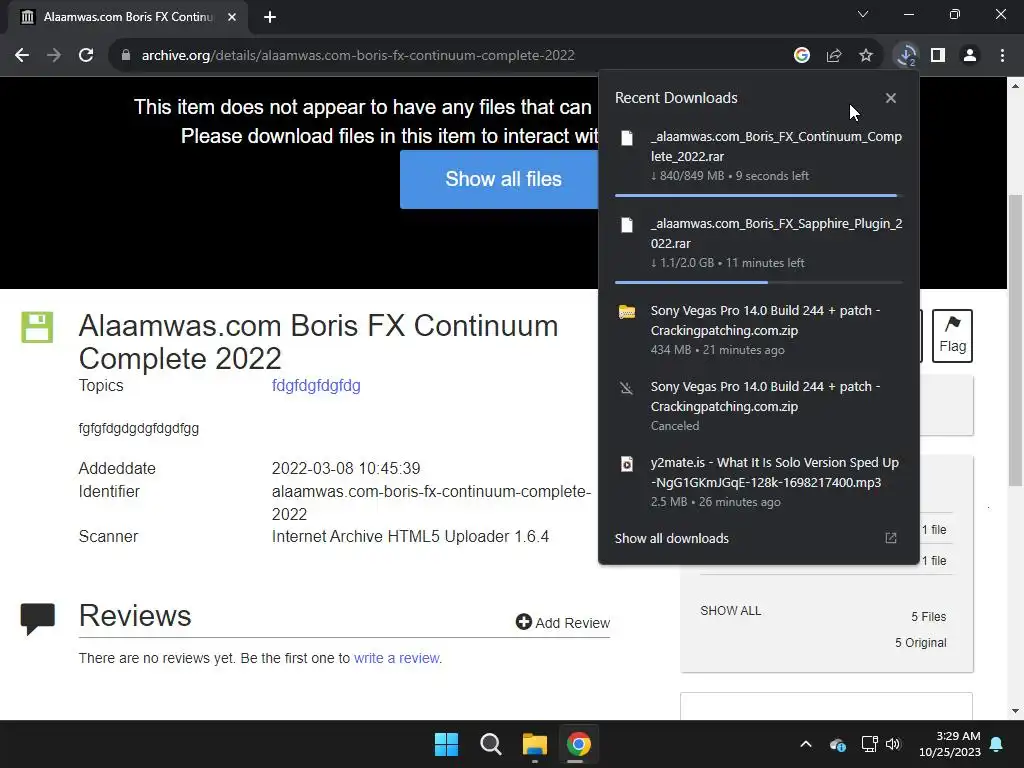Click Show all downloads
Screen dimensions: 1024x768
[x=671, y=538]
